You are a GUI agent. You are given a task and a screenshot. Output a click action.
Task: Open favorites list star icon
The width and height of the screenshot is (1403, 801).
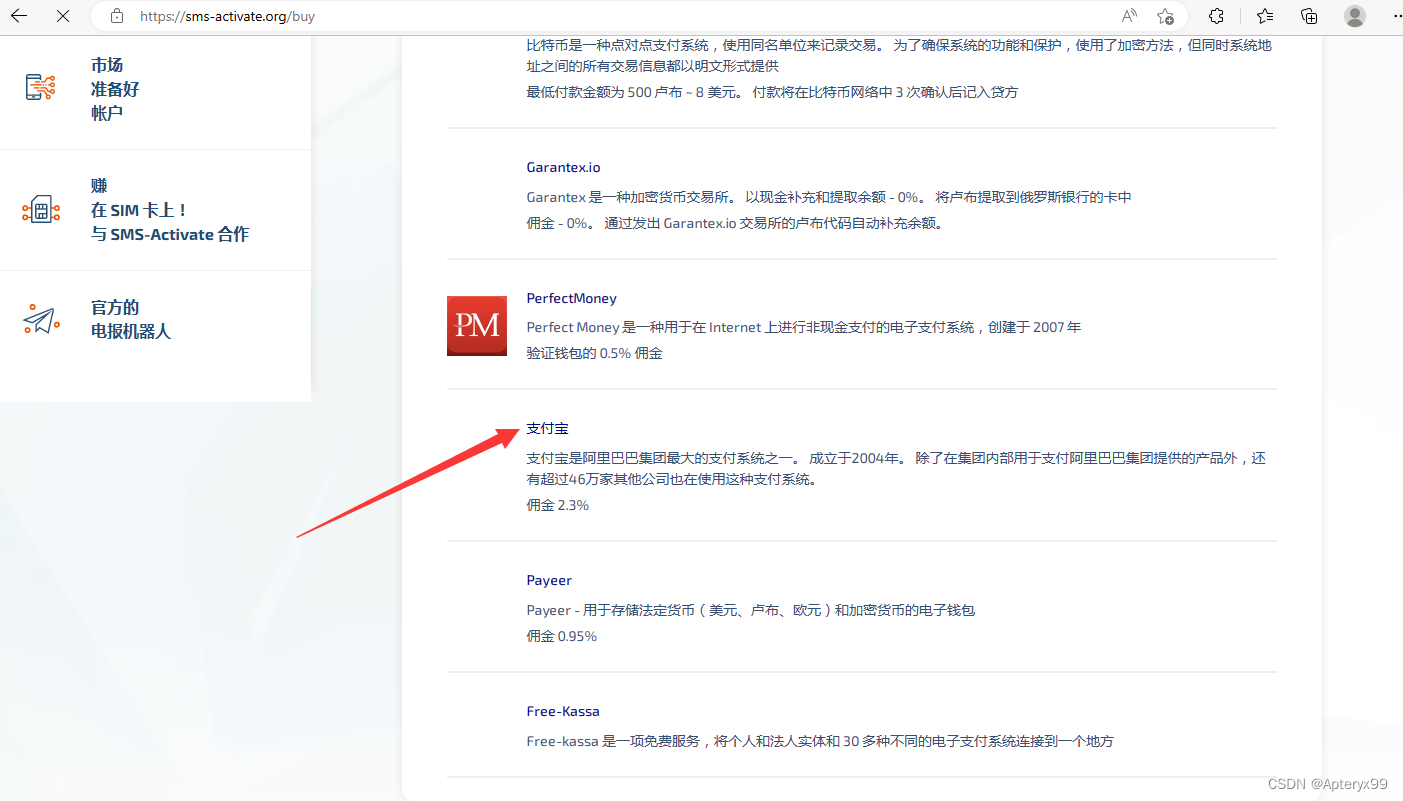(1265, 16)
